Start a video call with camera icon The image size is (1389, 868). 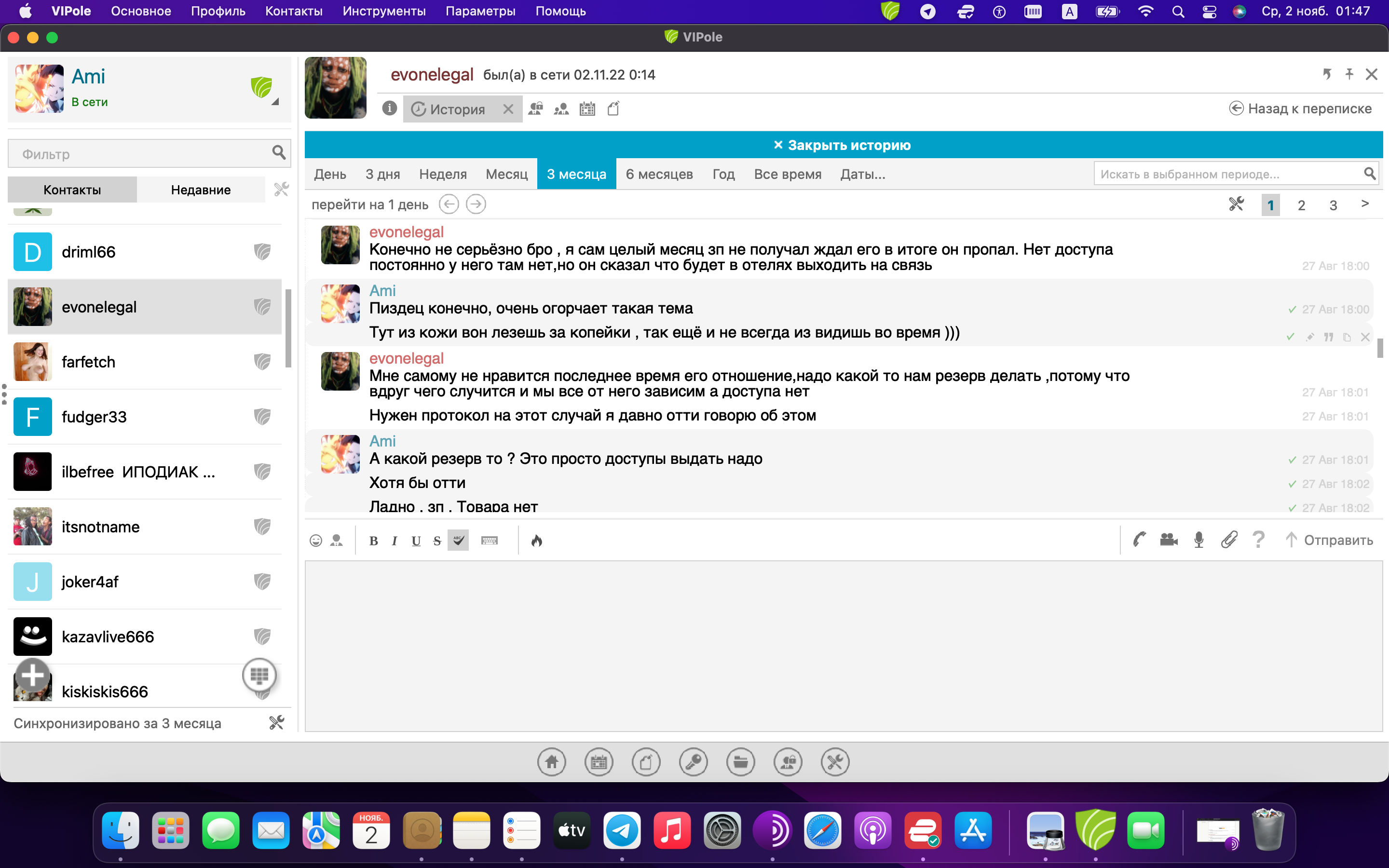(x=1169, y=540)
